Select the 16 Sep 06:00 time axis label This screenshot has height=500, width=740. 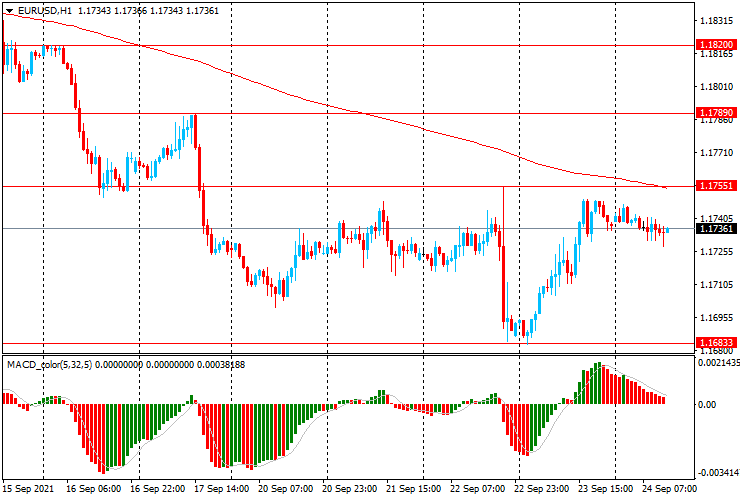click(x=93, y=489)
